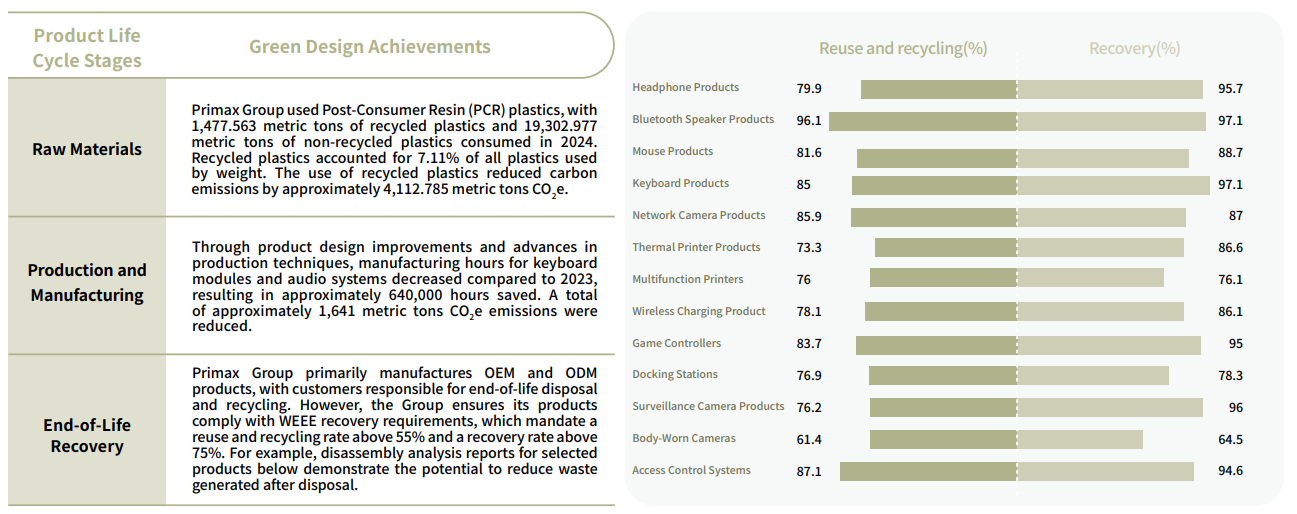Click the Thermal Printer Products label
Image resolution: width=1297 pixels, height=514 pixels.
696,248
